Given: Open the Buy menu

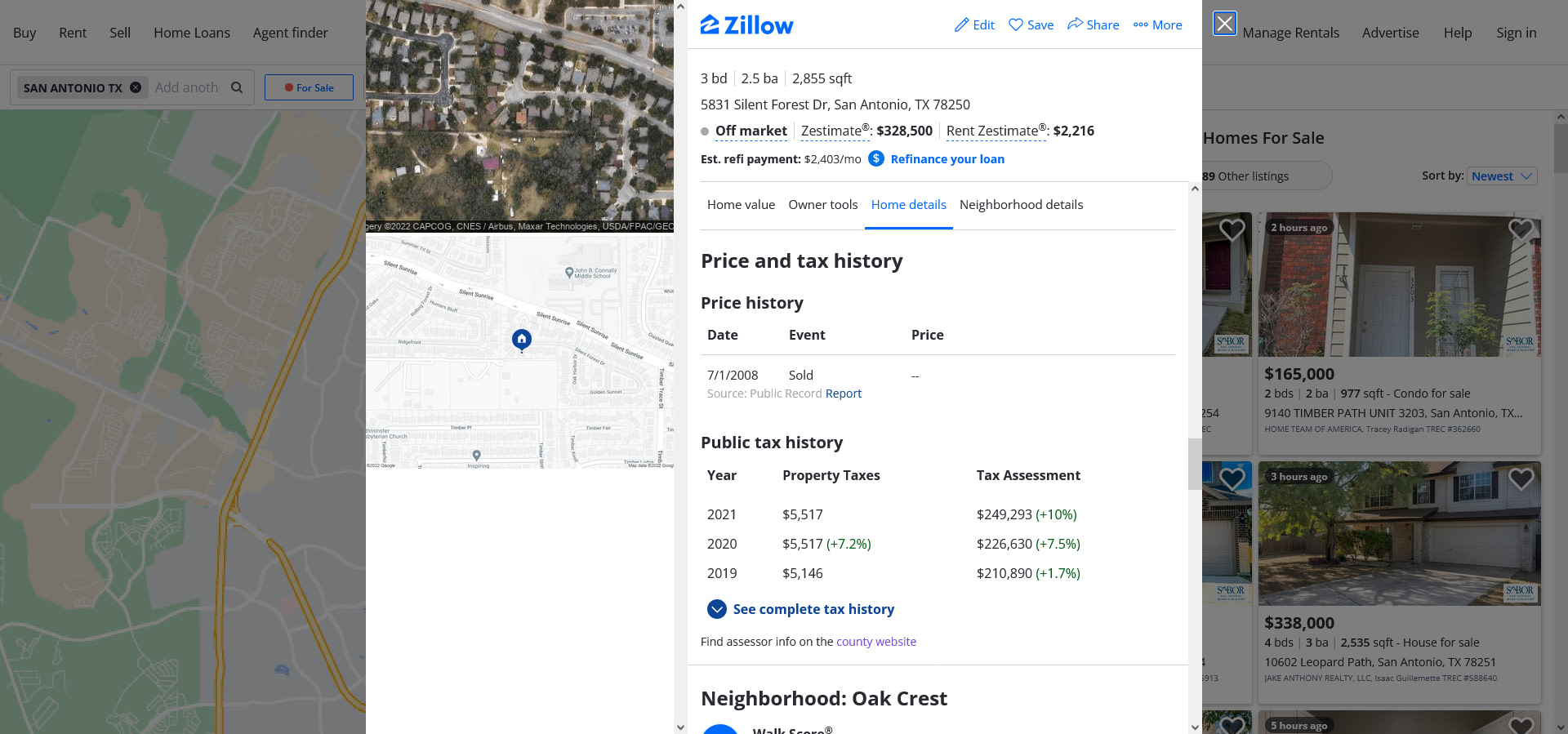Looking at the screenshot, I should tap(24, 33).
